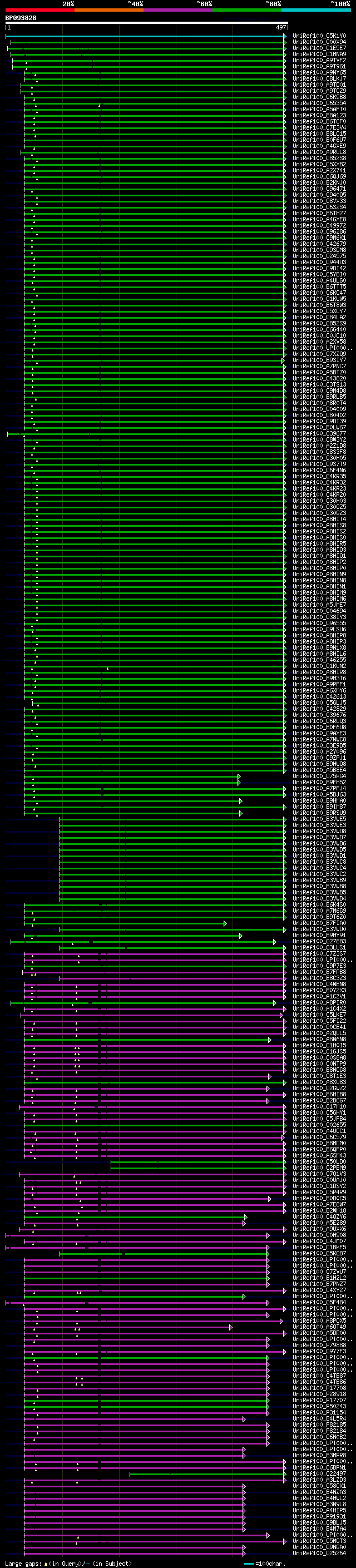356x1568 pixels.
Task: Click the UniRef100_B9HMA0 label
Action: click(319, 801)
